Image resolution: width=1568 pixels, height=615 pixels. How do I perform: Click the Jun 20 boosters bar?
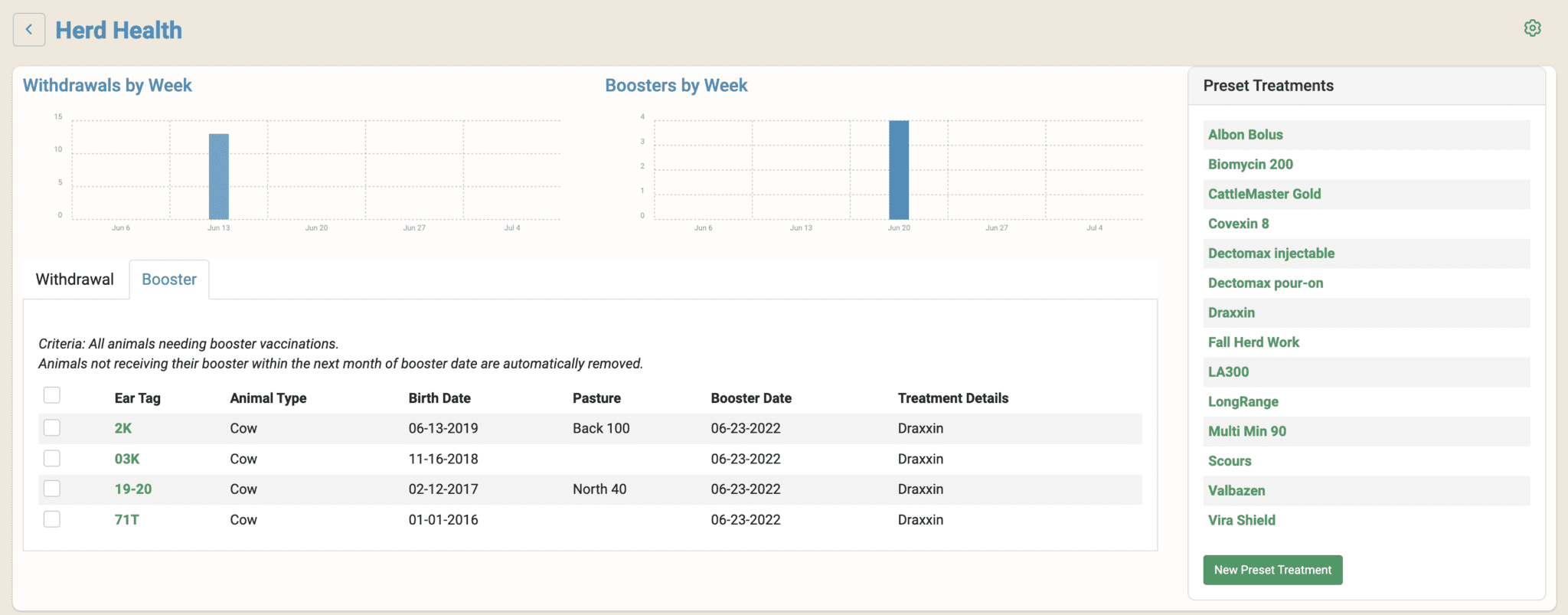[899, 170]
